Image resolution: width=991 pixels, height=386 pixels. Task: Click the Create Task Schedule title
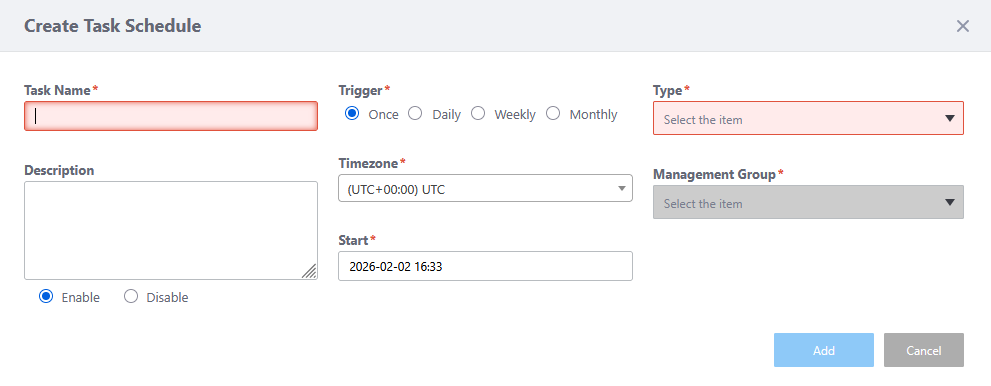[x=112, y=26]
